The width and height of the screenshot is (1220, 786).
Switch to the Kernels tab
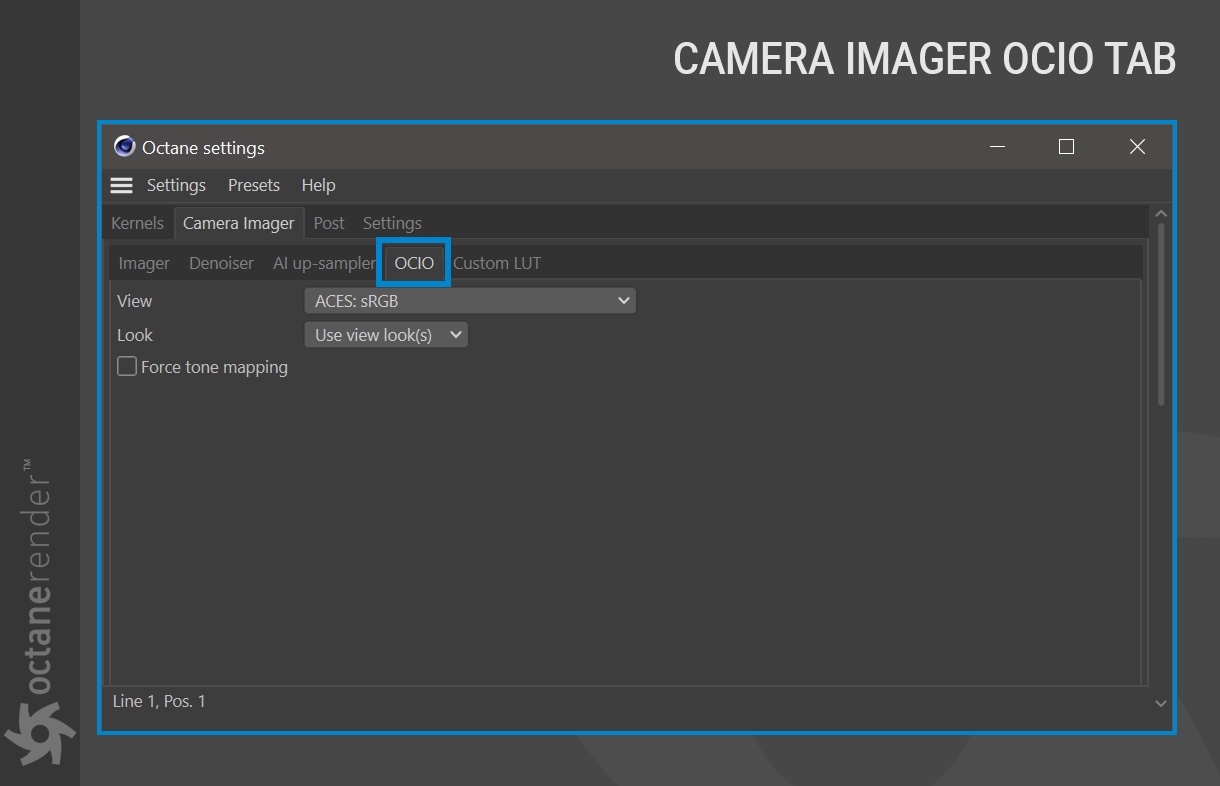pos(137,223)
